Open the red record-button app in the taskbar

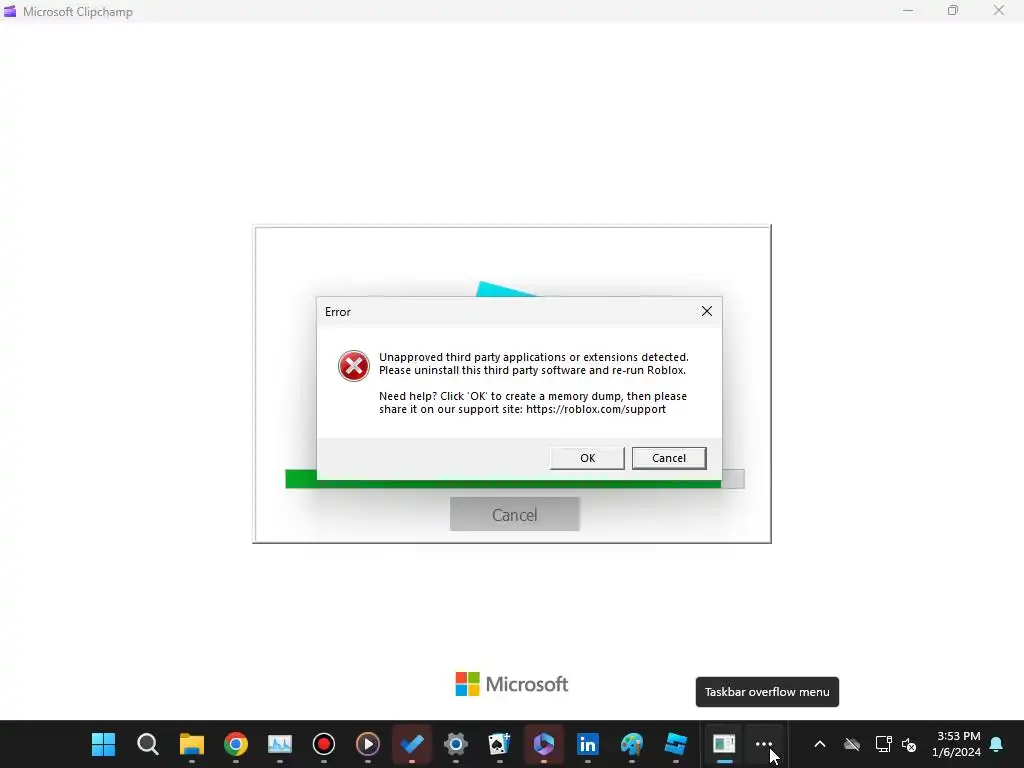point(324,744)
